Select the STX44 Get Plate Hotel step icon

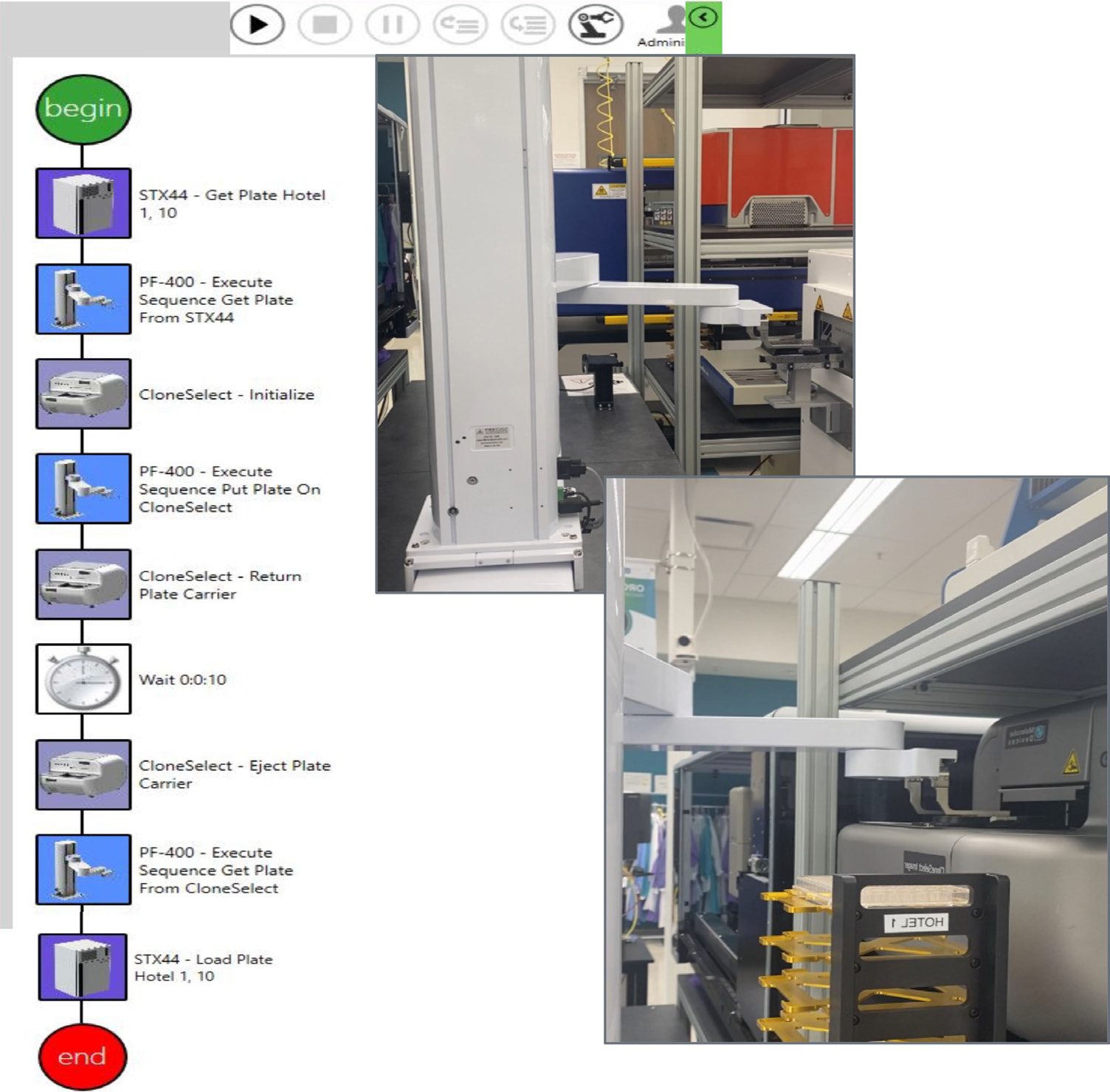[82, 205]
